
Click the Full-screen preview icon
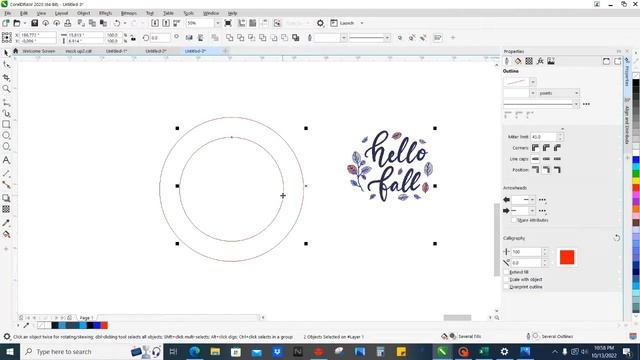pos(228,23)
